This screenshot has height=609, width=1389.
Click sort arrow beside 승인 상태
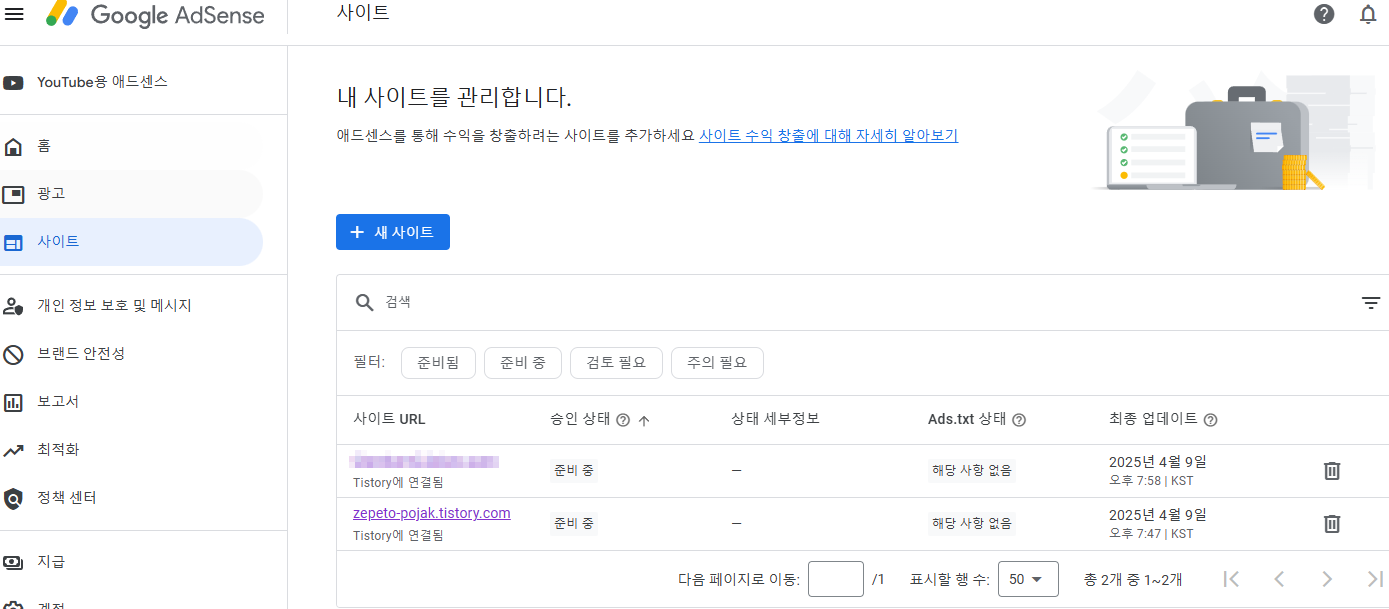[644, 420]
